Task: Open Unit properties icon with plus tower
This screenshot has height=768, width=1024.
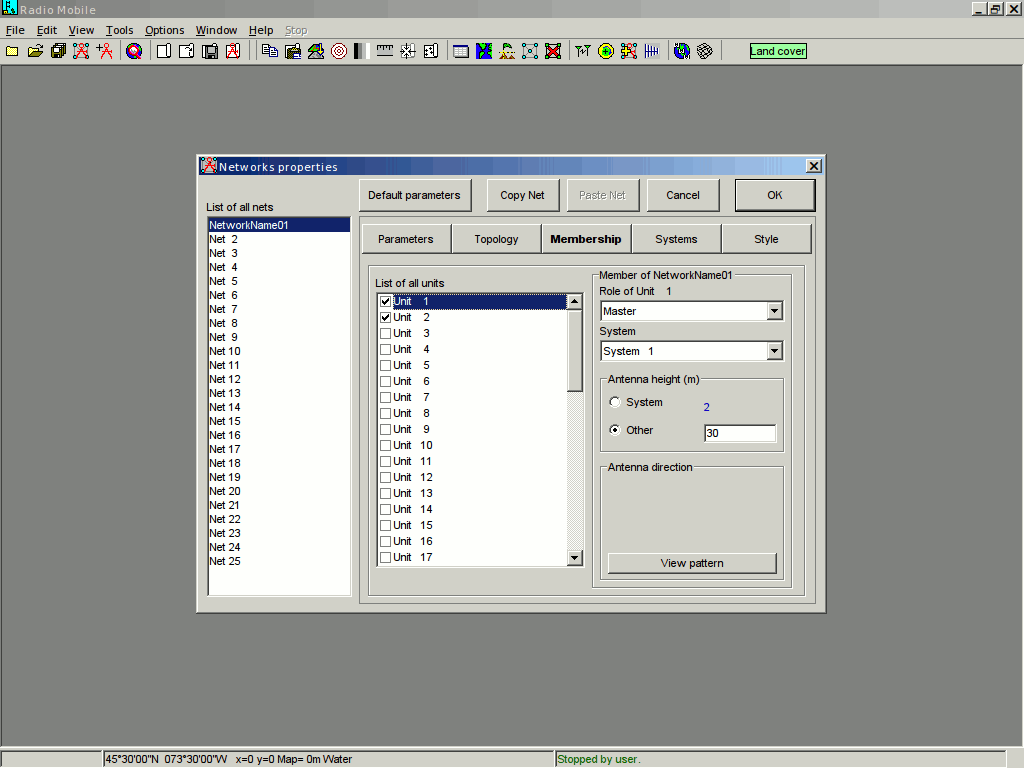Action: click(104, 51)
